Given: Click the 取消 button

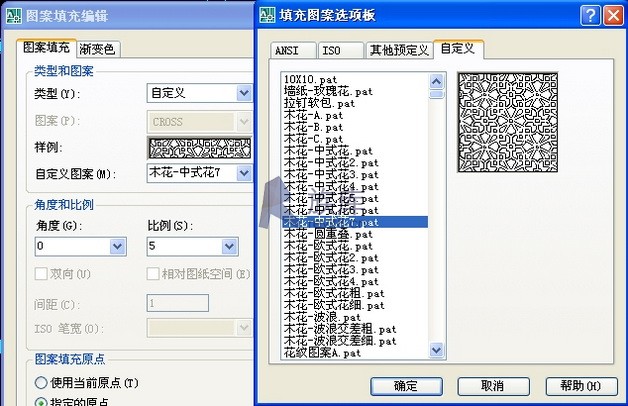Looking at the screenshot, I should point(493,386).
